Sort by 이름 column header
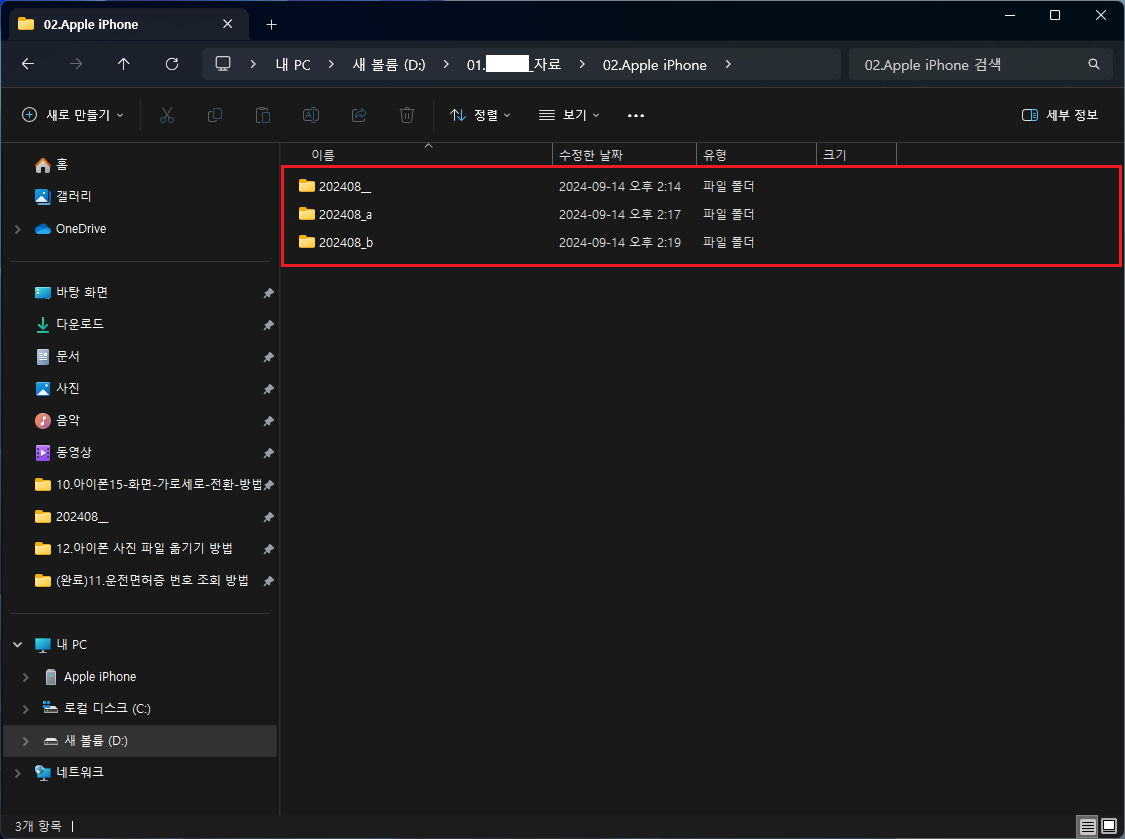The width and height of the screenshot is (1125, 839). pos(416,155)
